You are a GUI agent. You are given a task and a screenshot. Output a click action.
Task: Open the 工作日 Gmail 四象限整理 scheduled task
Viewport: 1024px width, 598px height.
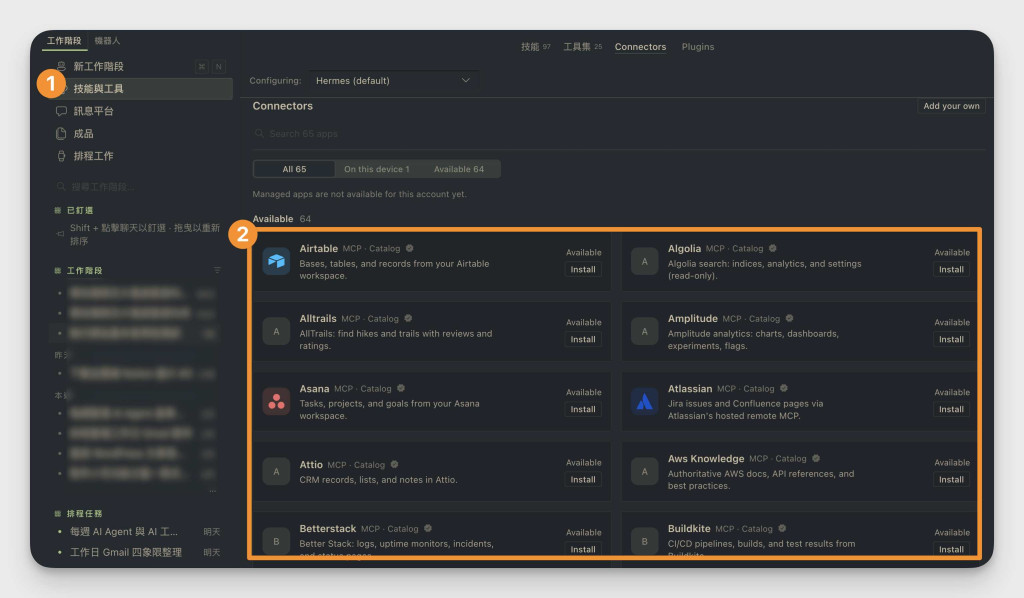(x=138, y=552)
